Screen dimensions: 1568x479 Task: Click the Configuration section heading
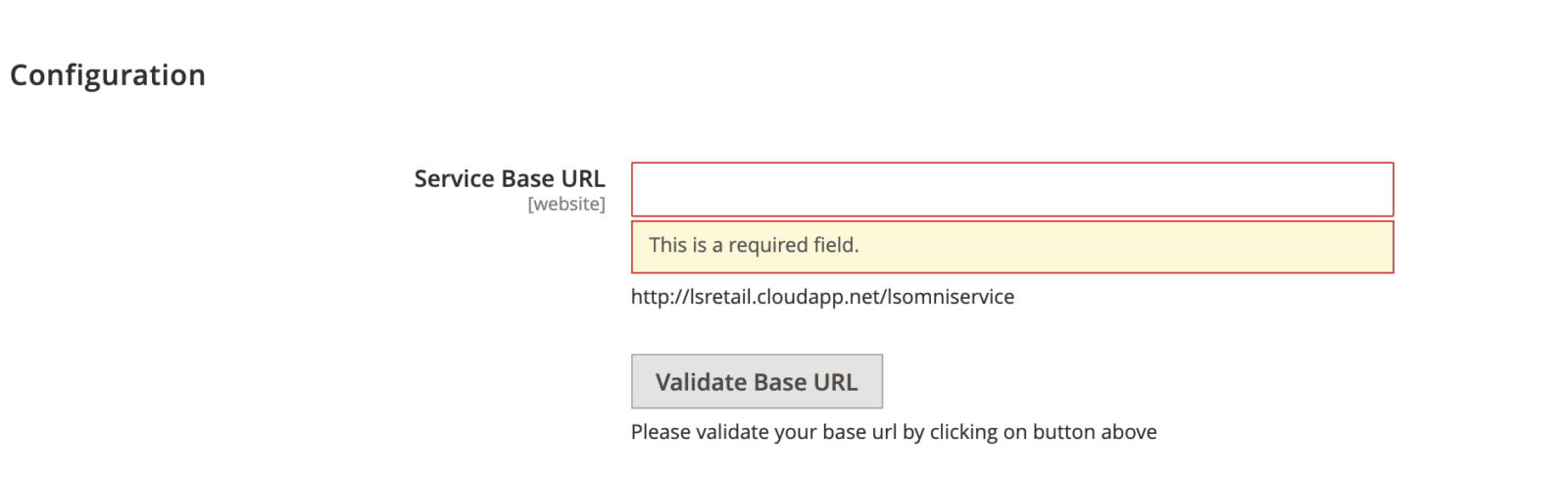108,75
